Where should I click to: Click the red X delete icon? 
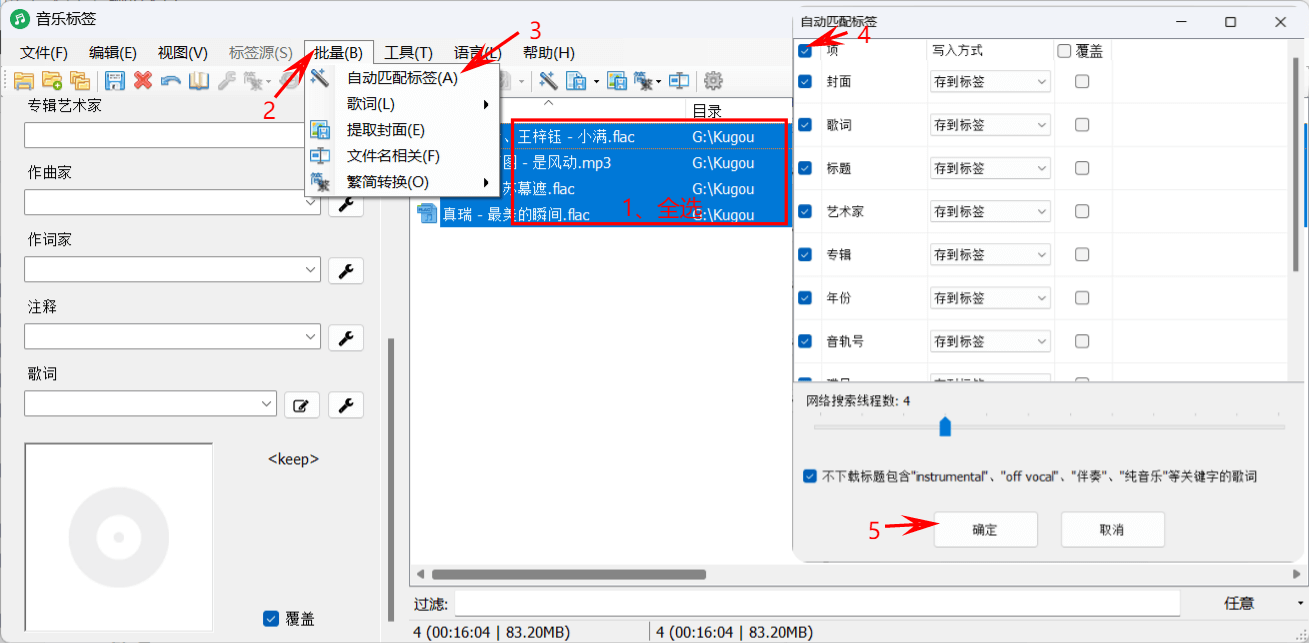[x=143, y=80]
